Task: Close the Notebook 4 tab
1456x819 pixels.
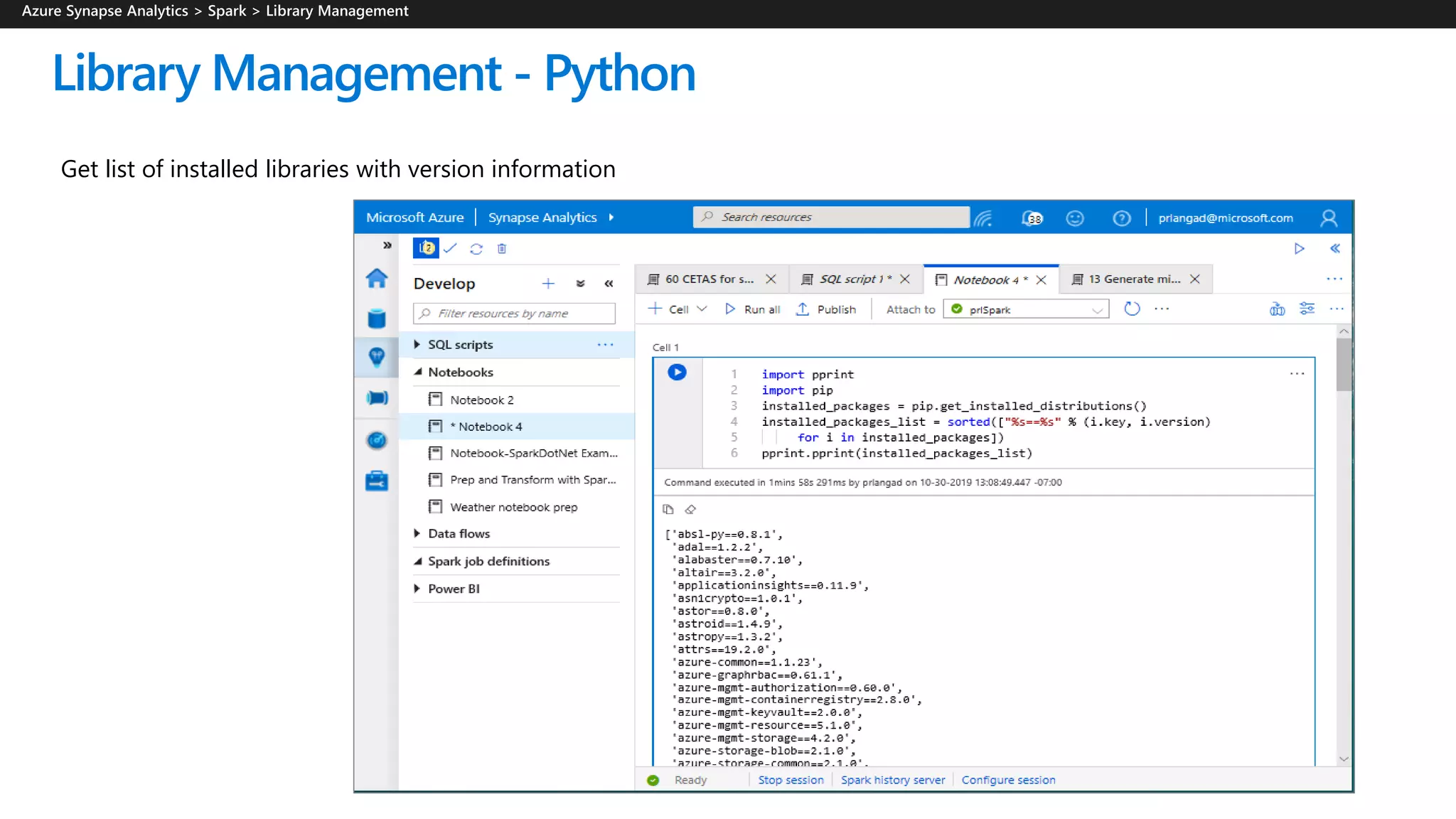Action: pos(1041,279)
